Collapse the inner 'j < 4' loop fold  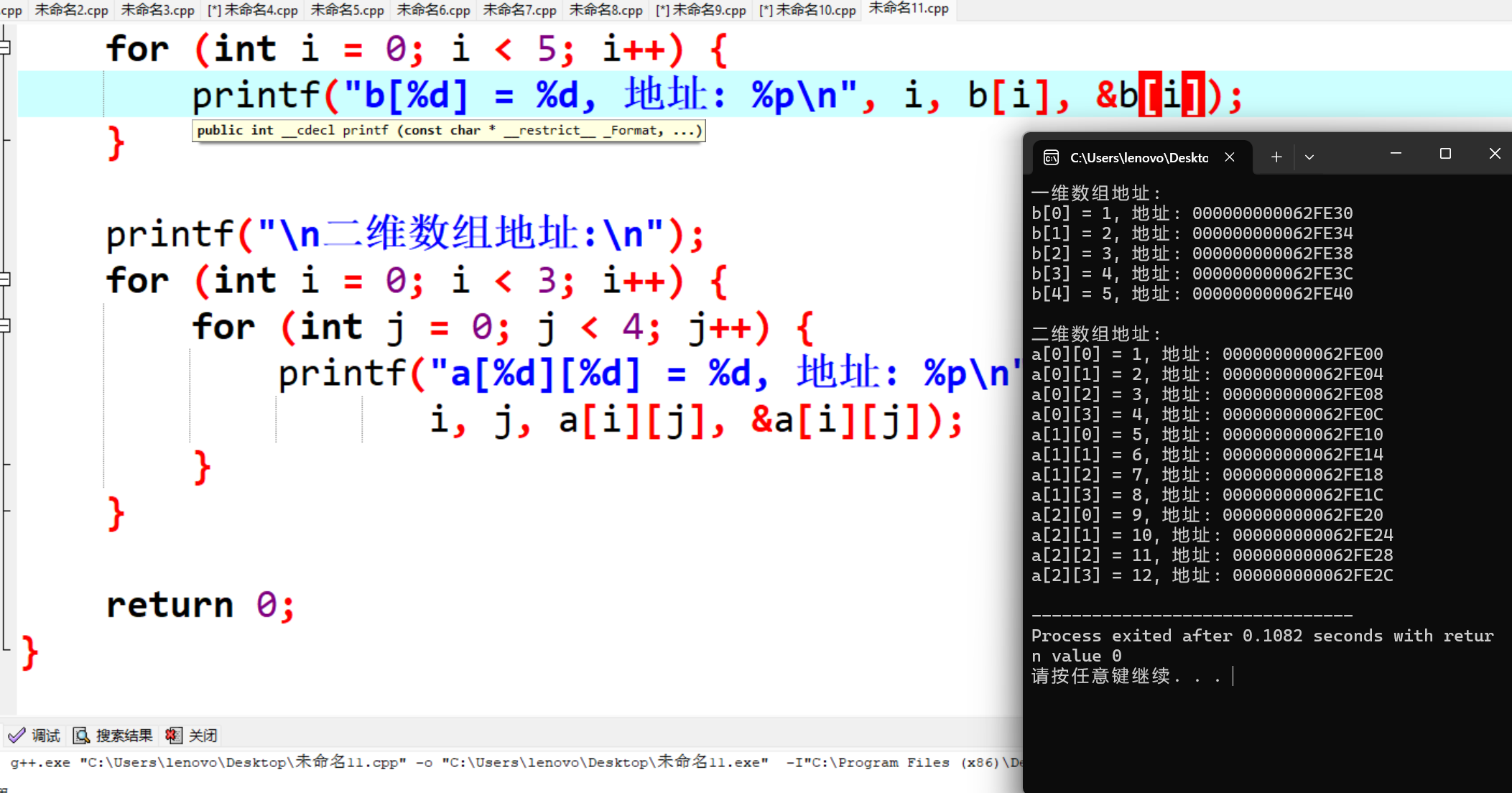coord(5,326)
